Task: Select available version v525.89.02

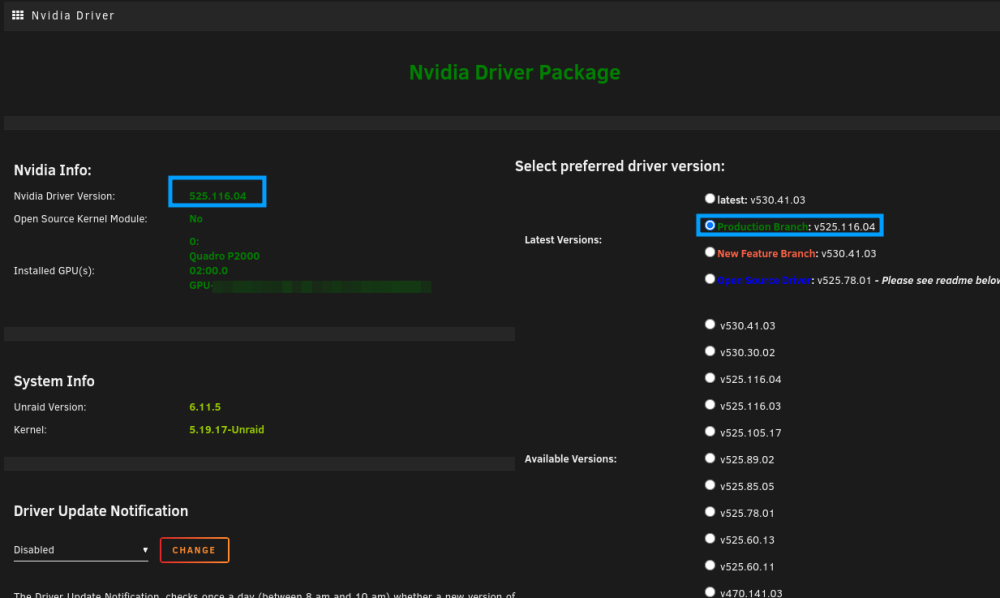Action: [709, 458]
